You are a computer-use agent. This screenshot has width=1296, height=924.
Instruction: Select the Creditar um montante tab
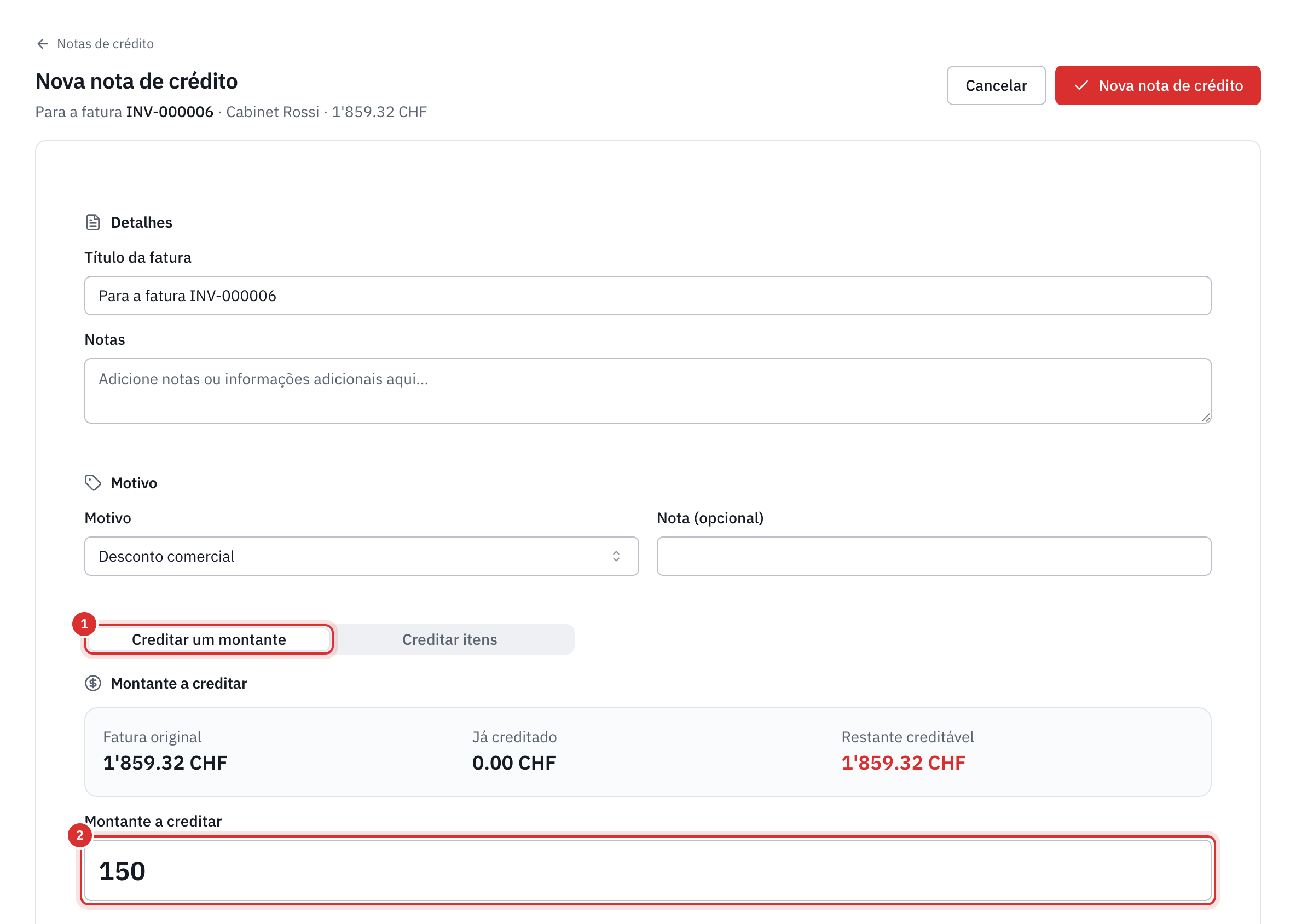coord(209,639)
